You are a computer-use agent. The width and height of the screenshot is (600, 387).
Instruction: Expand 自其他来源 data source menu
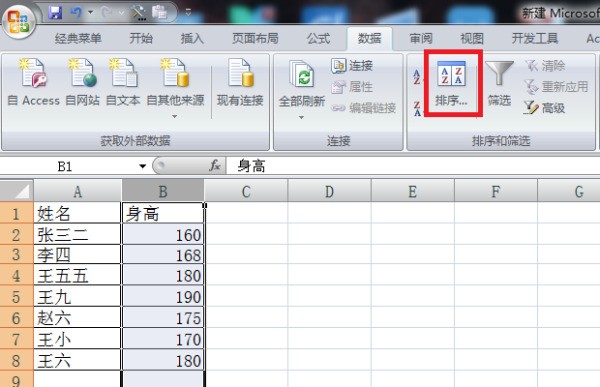(175, 88)
